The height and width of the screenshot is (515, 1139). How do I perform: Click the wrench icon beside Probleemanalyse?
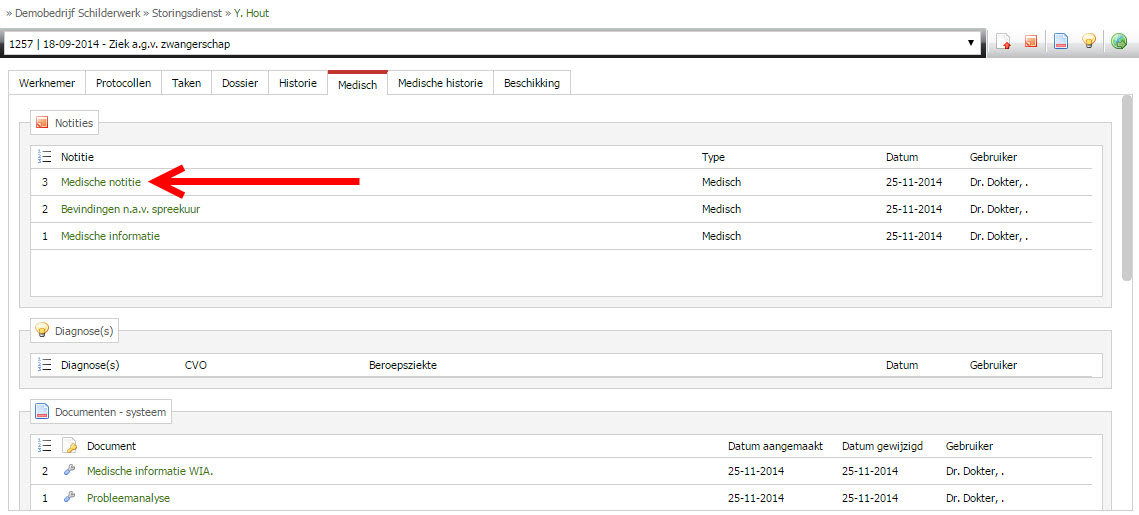pyautogui.click(x=69, y=497)
